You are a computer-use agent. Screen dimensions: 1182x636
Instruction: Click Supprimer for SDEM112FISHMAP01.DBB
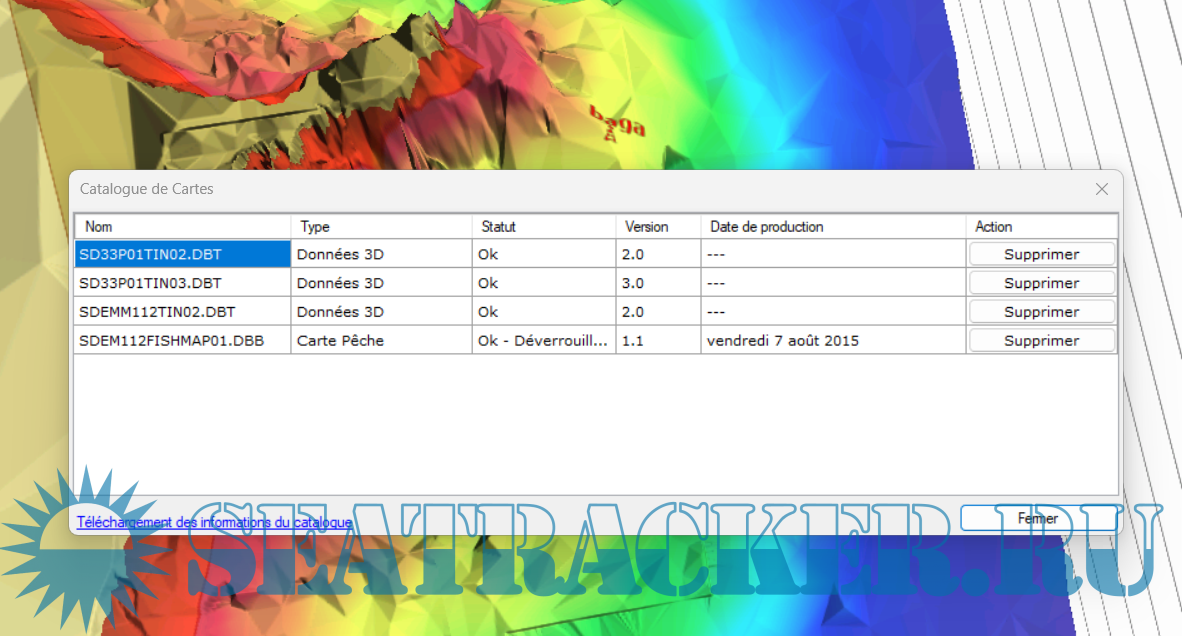coord(1041,341)
